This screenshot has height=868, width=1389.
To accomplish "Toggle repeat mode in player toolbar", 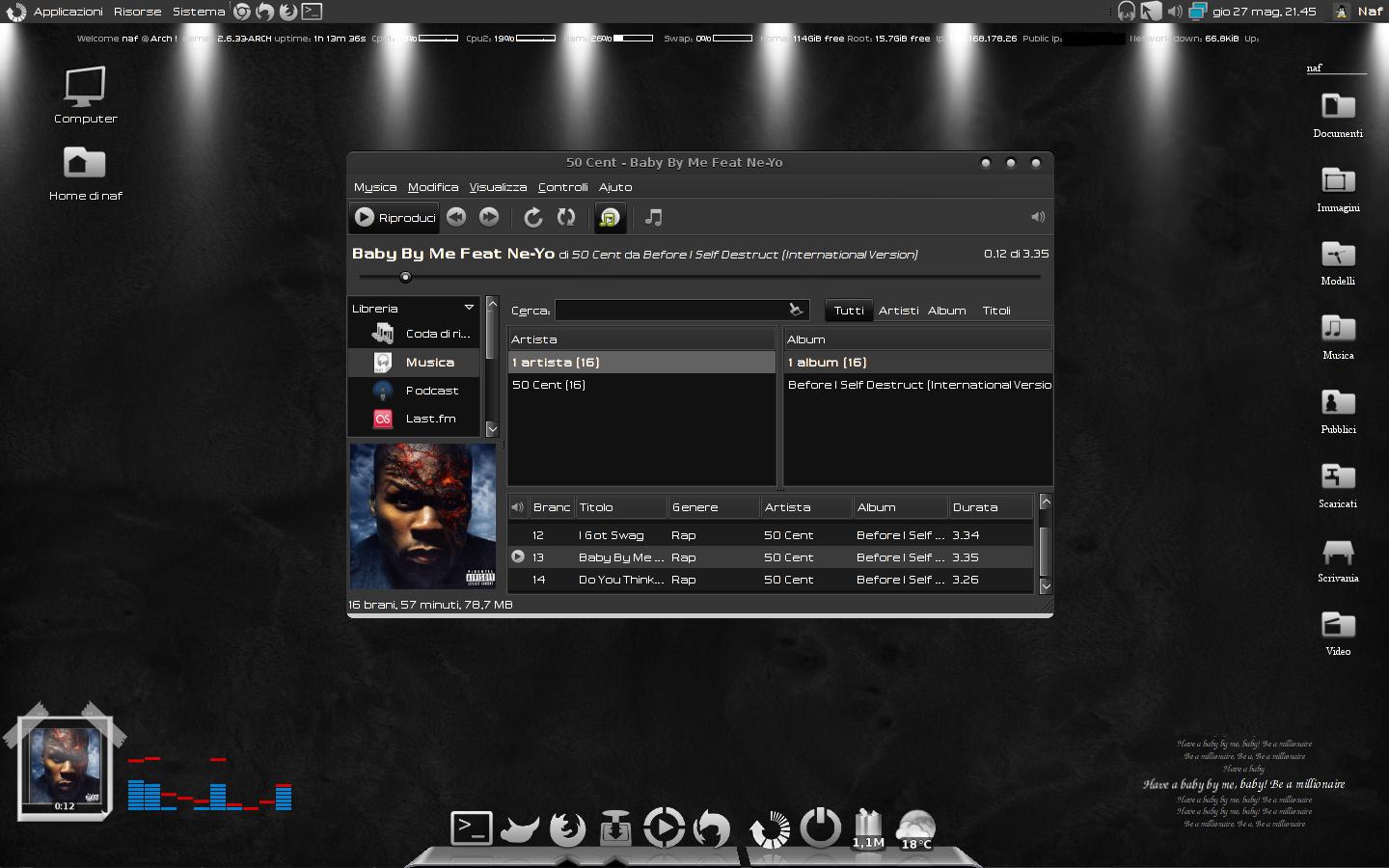I will click(x=532, y=218).
